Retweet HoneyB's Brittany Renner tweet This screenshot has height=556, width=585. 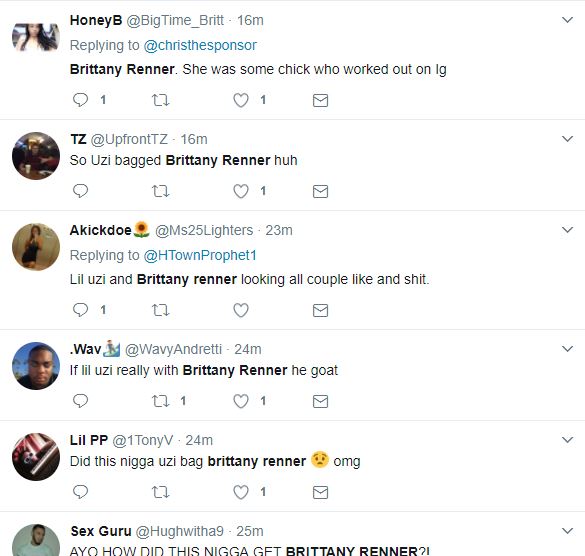[160, 100]
